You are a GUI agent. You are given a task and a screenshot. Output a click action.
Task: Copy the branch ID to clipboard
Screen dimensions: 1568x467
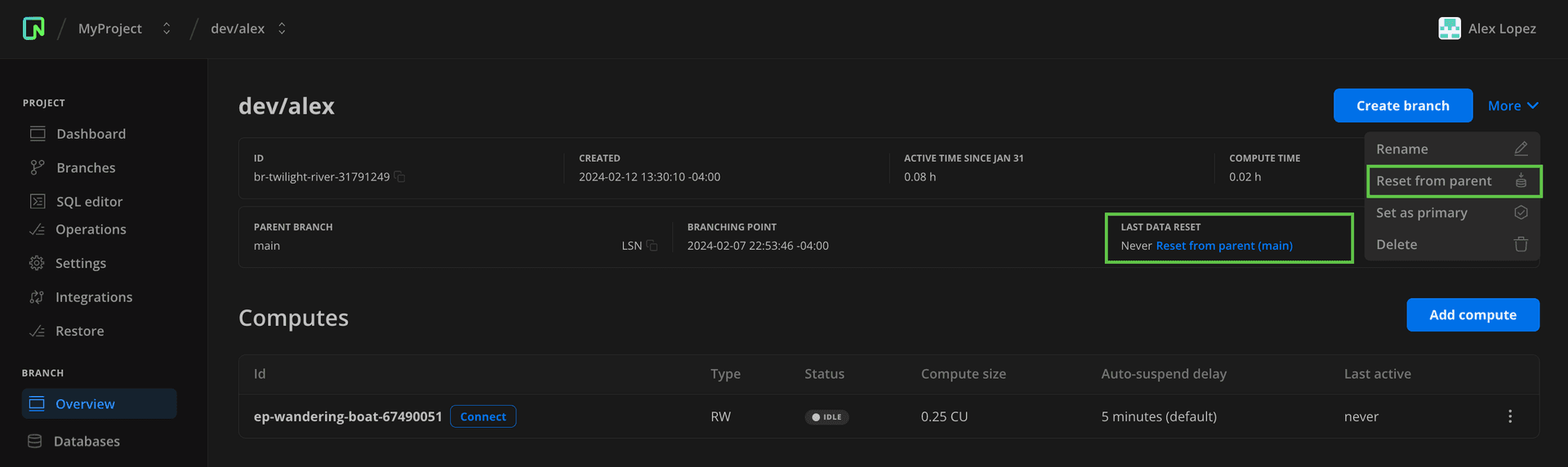coord(399,177)
